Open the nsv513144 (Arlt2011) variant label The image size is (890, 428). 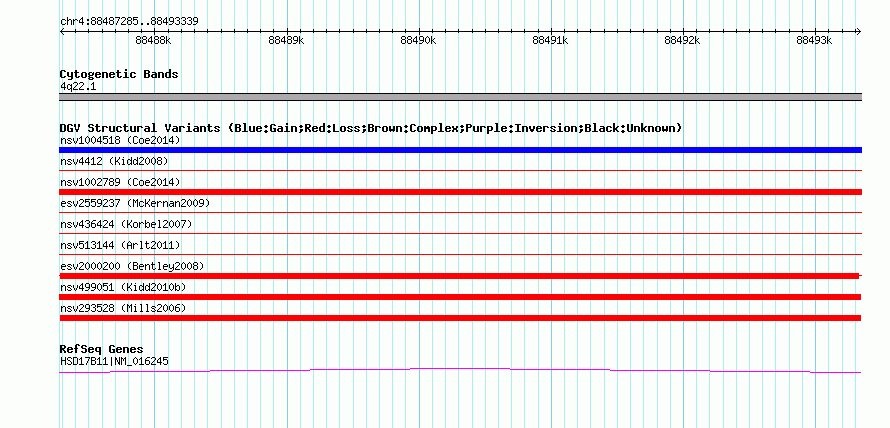pyautogui.click(x=120, y=245)
